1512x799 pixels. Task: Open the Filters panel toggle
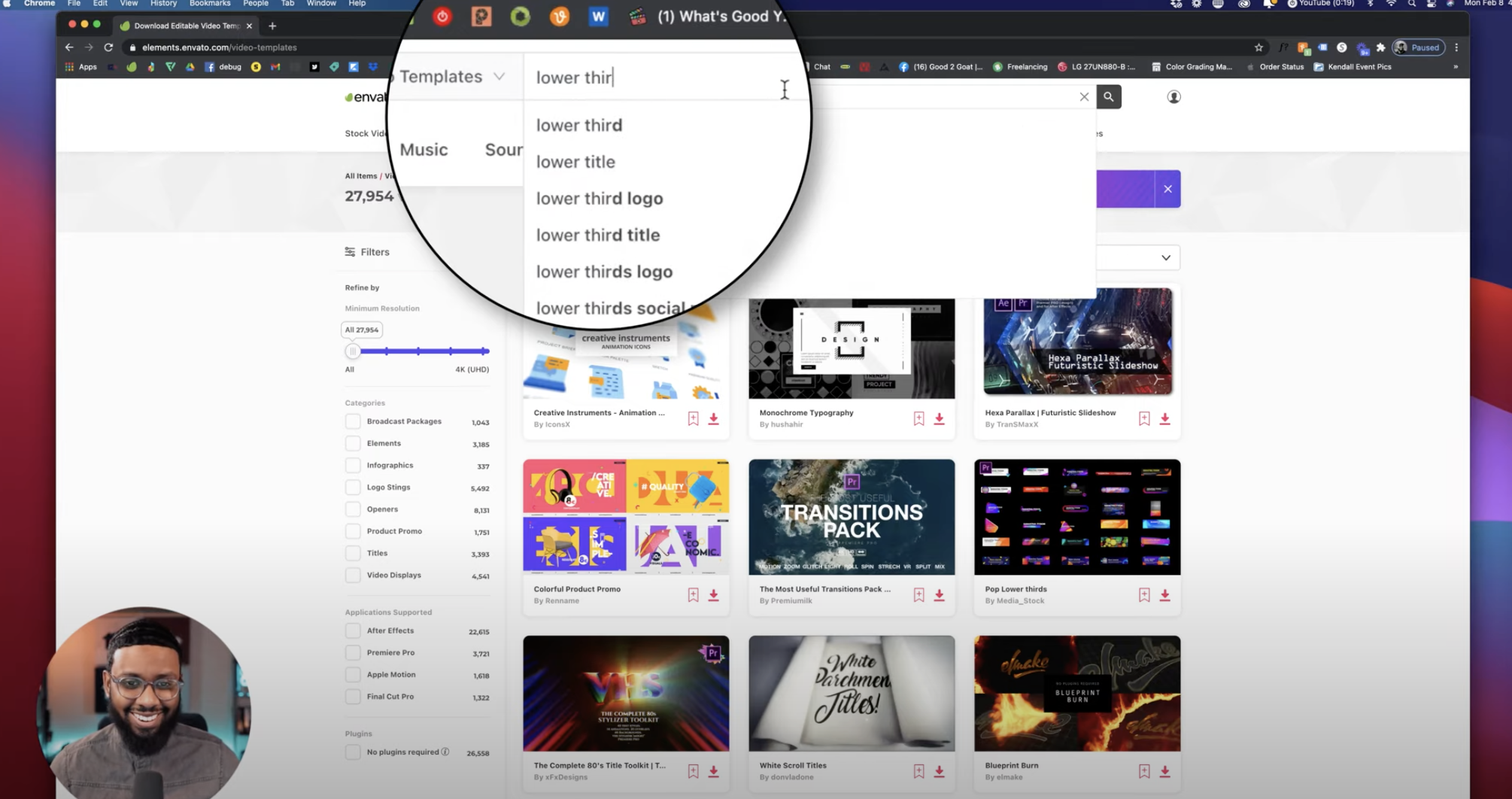(367, 252)
